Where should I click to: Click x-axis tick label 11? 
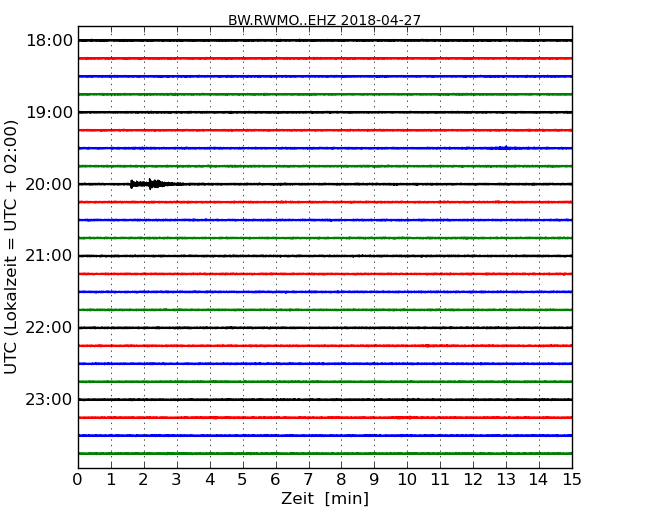[440, 480]
